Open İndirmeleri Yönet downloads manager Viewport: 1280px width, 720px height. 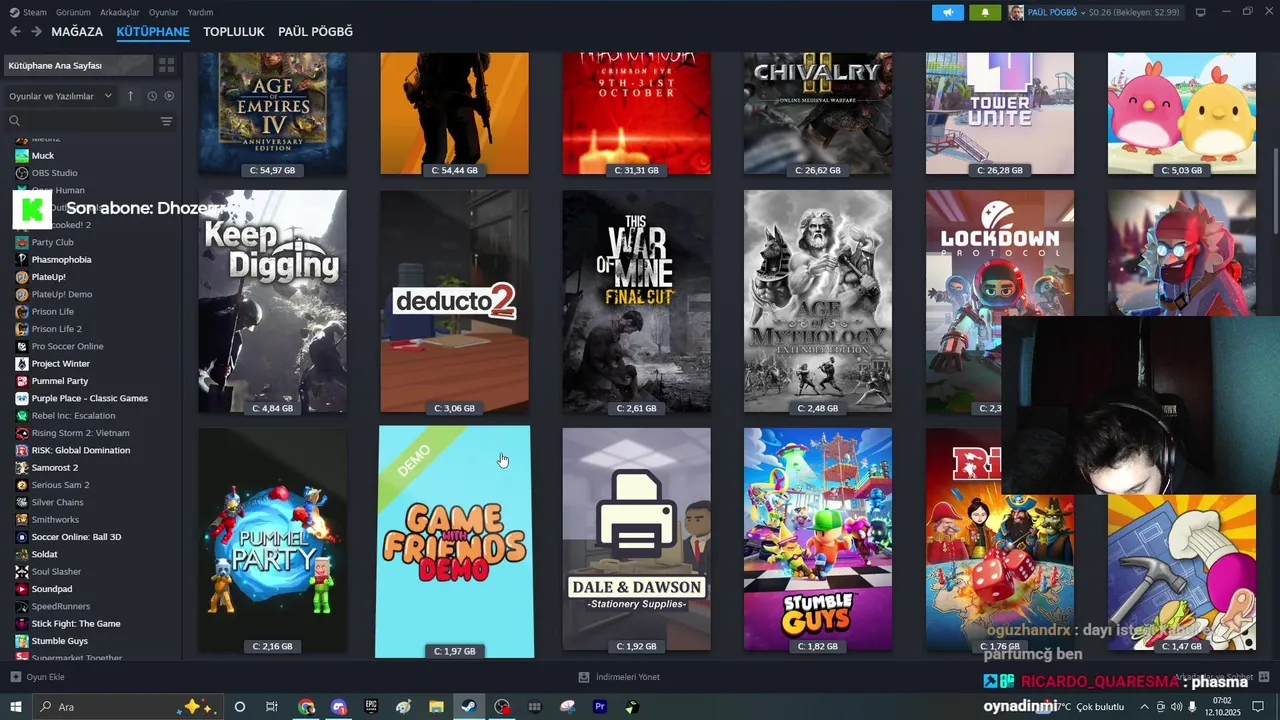[x=619, y=677]
